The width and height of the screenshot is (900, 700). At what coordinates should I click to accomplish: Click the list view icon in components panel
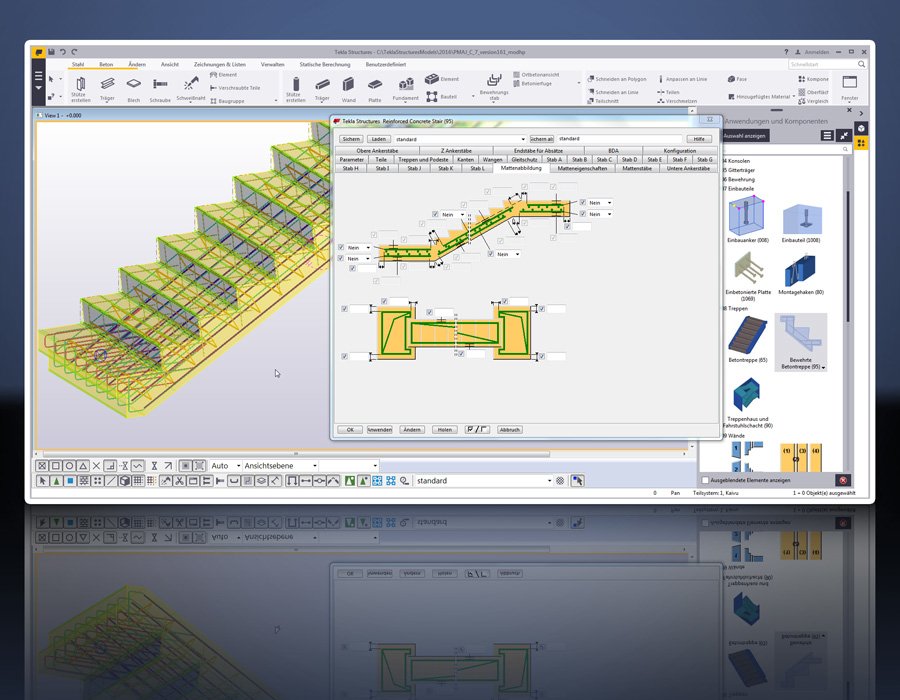point(827,135)
